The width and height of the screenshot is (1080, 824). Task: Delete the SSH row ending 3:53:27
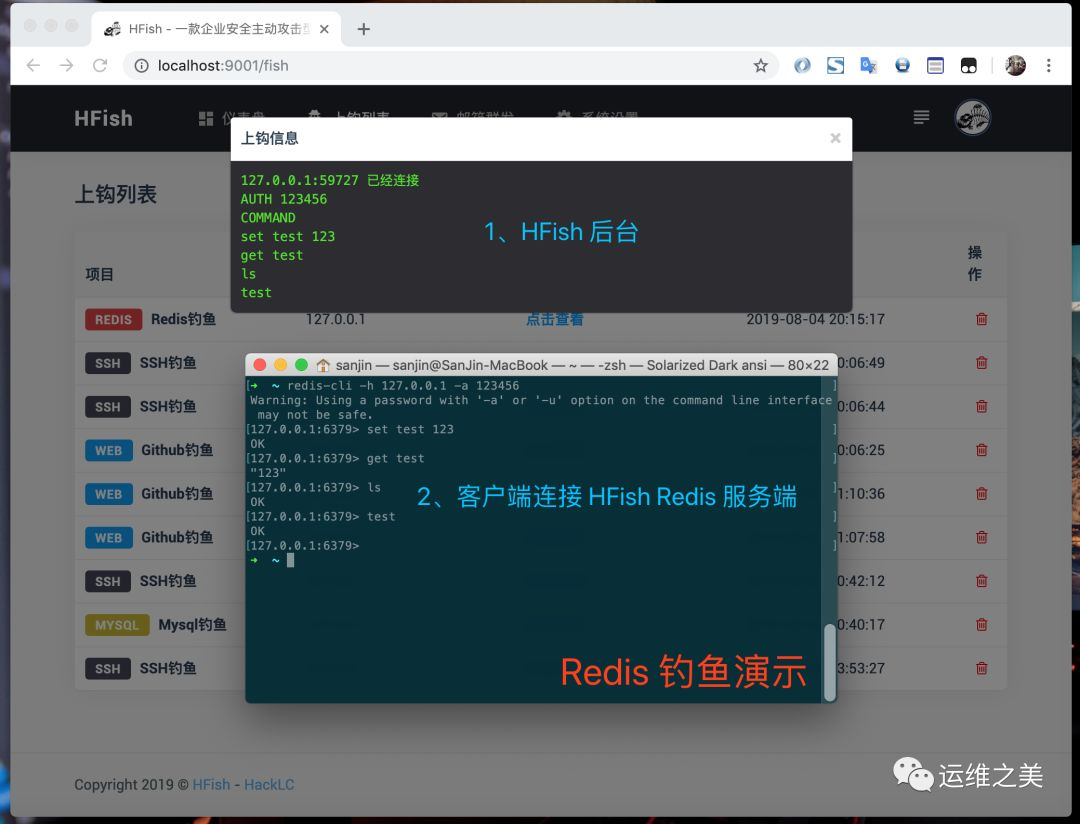pyautogui.click(x=982, y=668)
